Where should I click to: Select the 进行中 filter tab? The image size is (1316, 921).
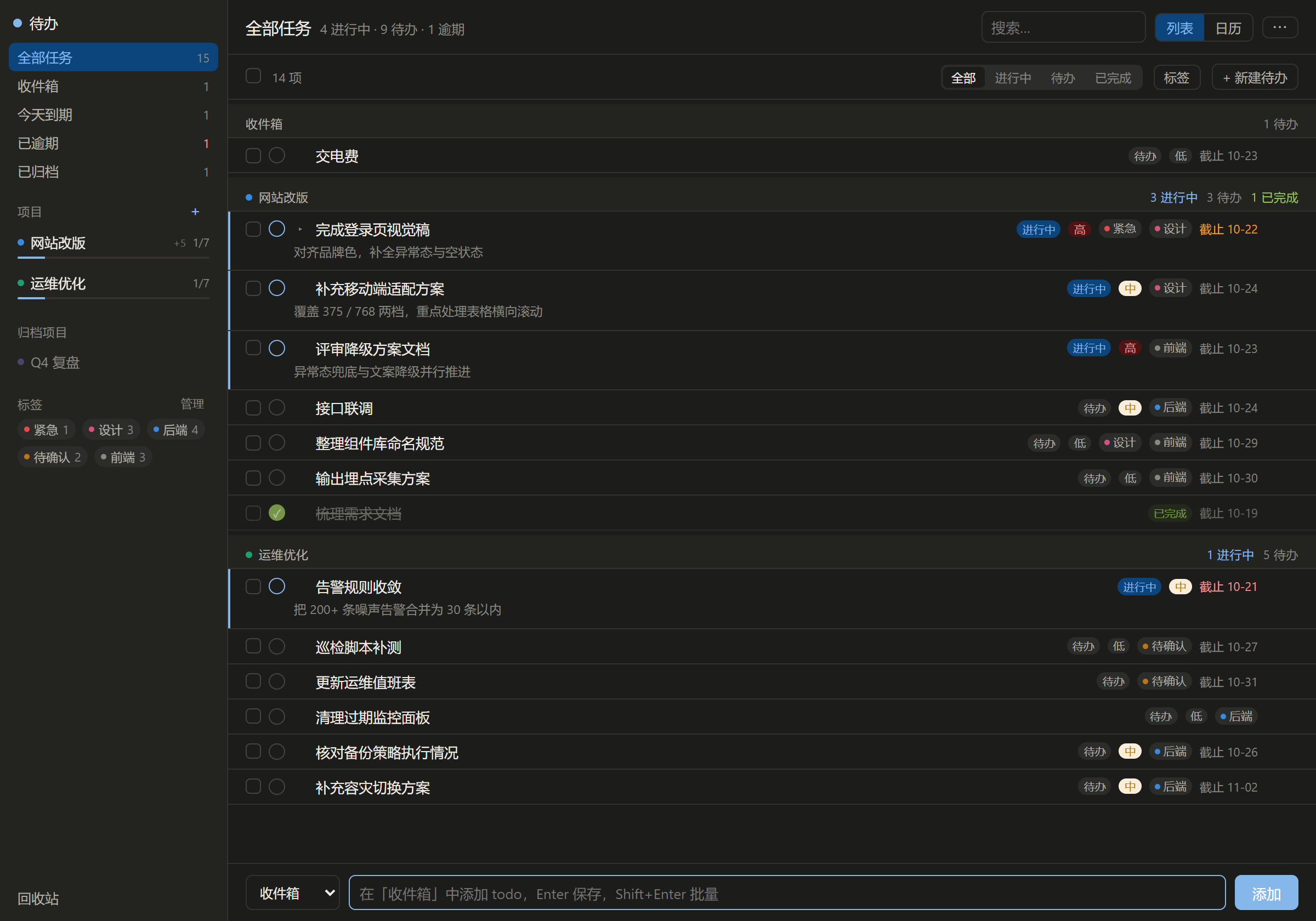coord(1013,77)
